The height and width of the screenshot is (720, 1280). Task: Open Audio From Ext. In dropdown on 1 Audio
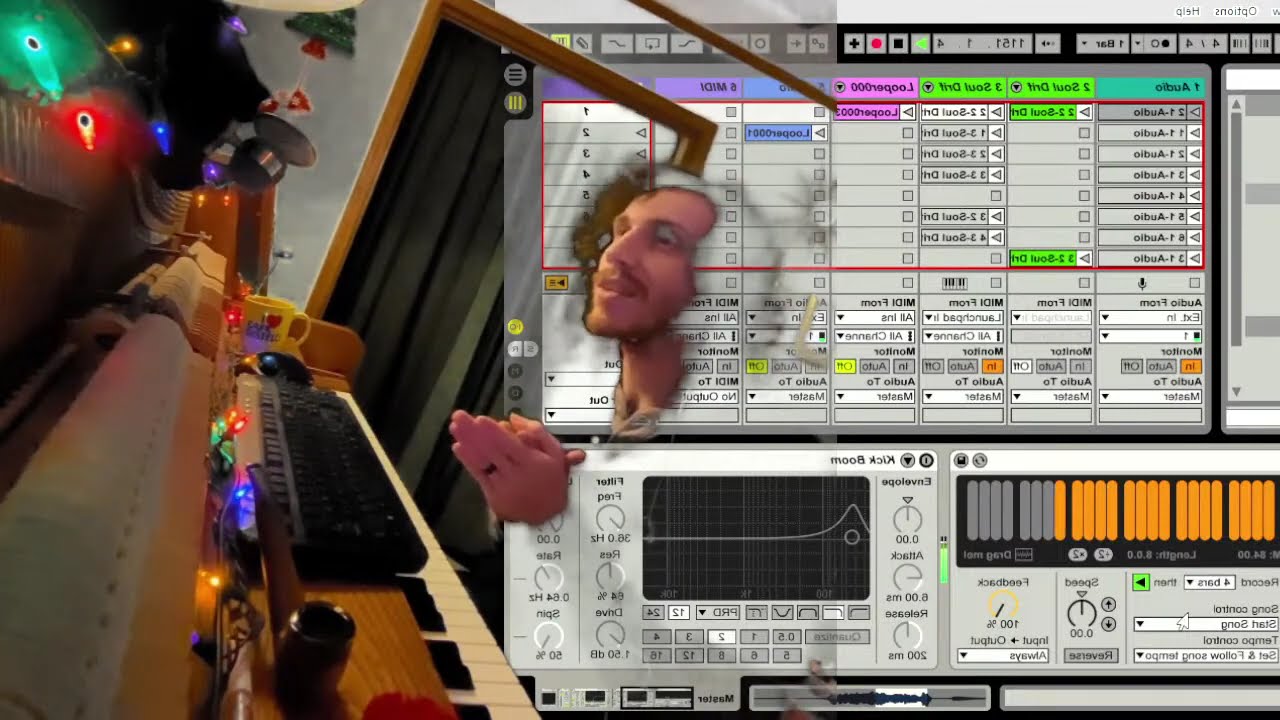(1150, 318)
